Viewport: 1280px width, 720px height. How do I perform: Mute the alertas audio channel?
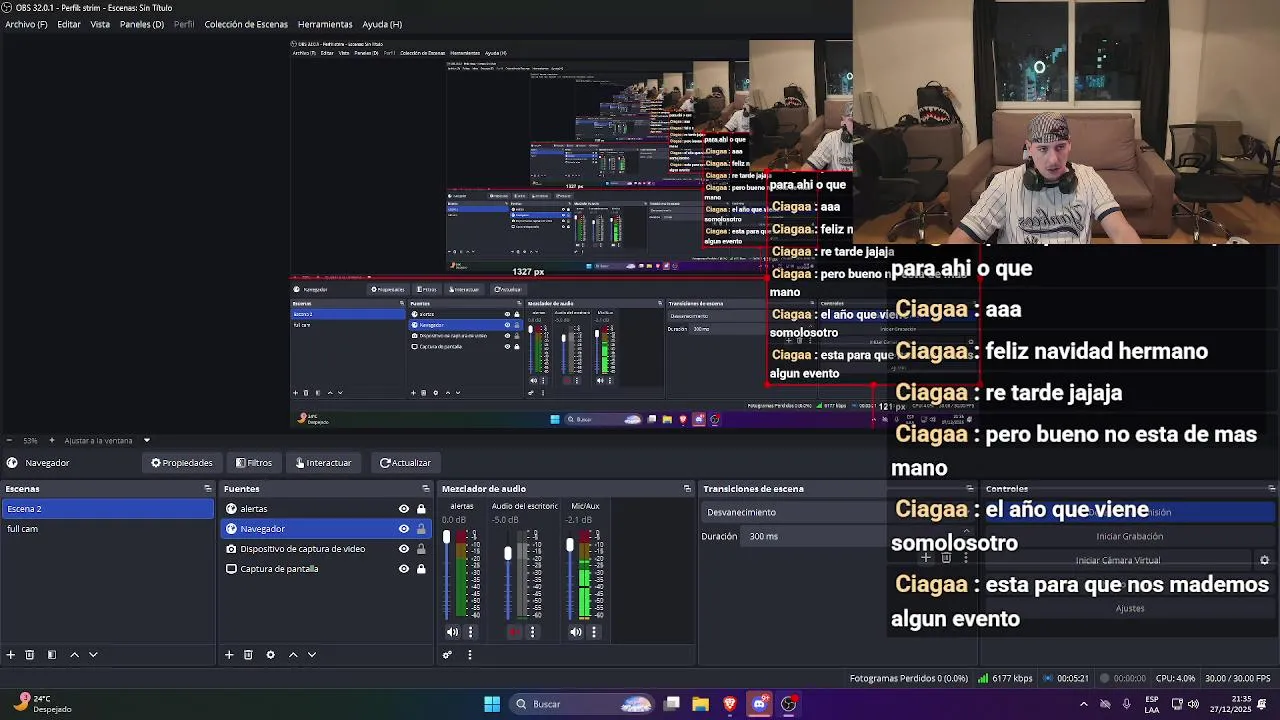click(452, 632)
